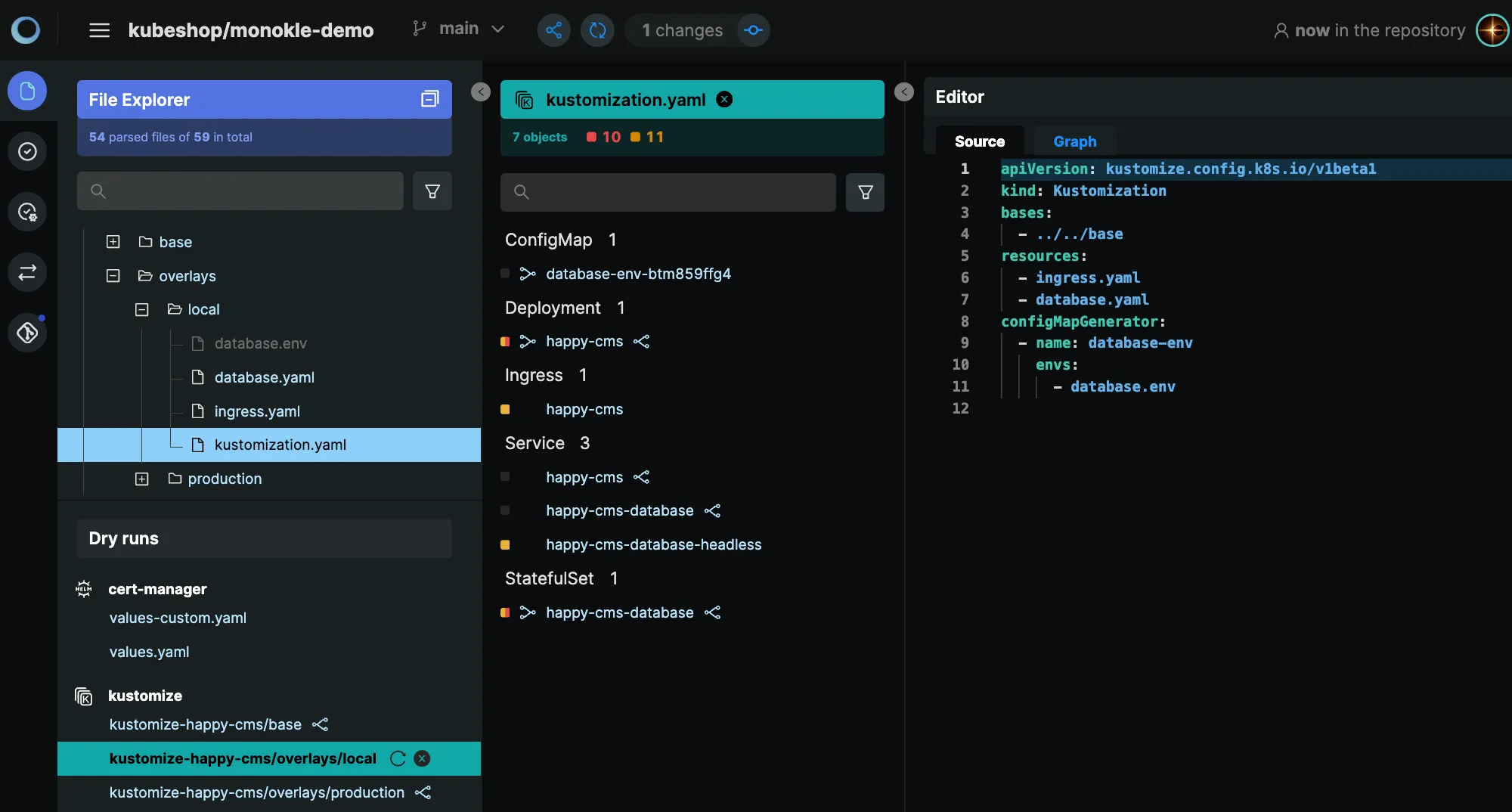Select the database-env-btm859ffg4 ConfigMap
This screenshot has width=1512, height=812.
pos(638,274)
